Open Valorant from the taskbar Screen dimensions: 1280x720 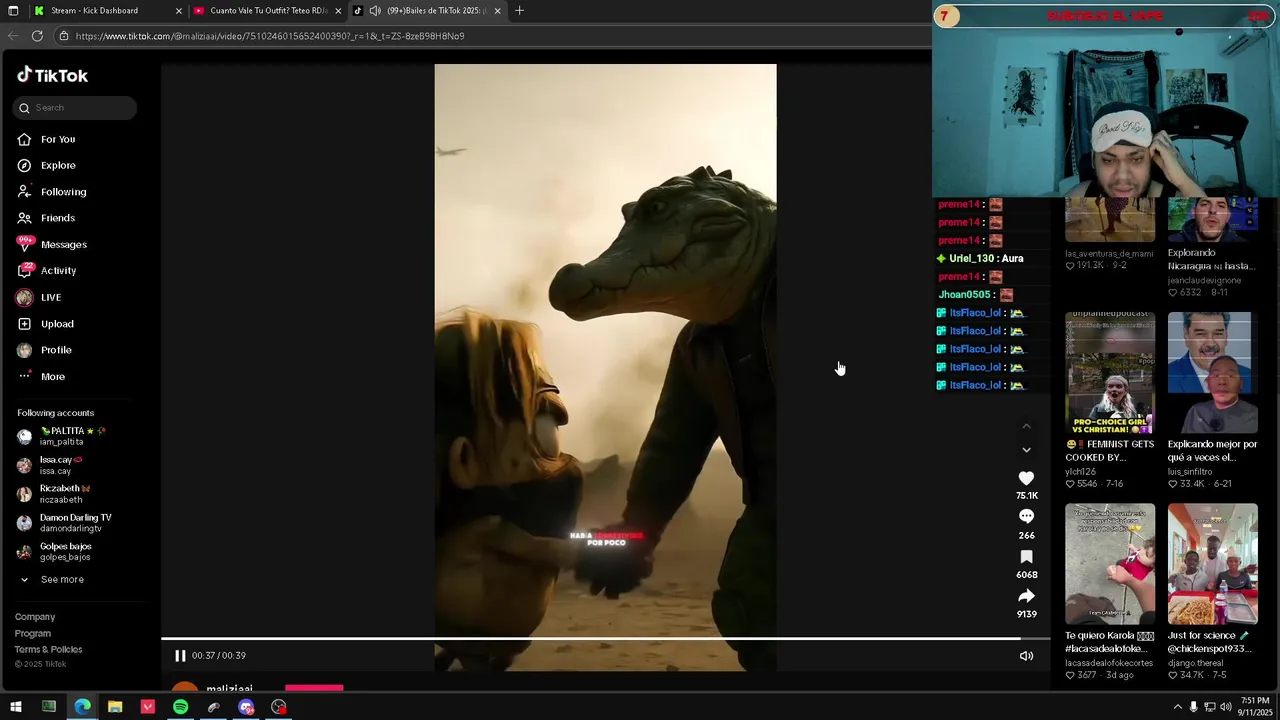point(148,707)
